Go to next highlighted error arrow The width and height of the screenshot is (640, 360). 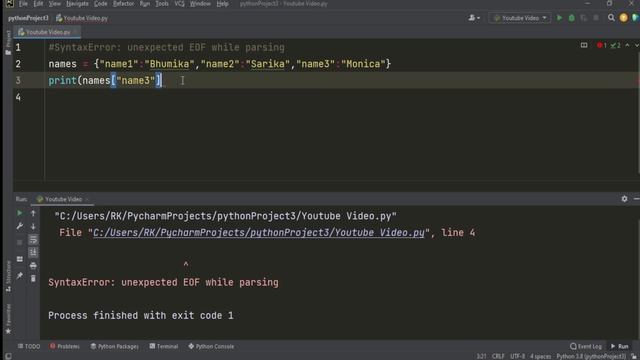[x=636, y=45]
